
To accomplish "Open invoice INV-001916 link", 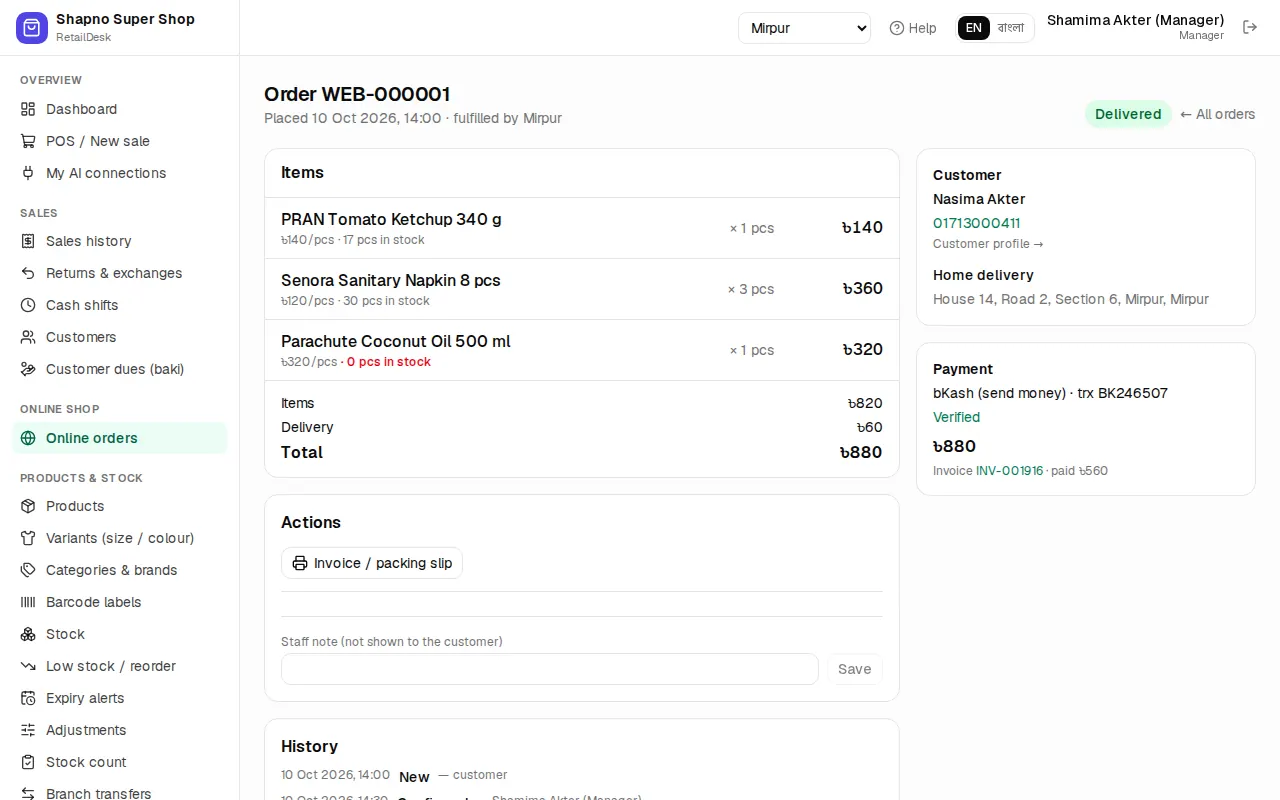I will point(1009,471).
